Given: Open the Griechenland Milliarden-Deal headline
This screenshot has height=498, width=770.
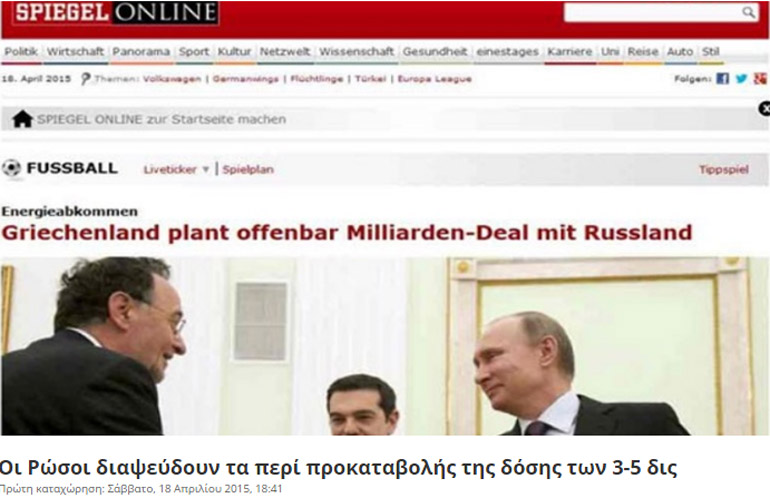Looking at the screenshot, I should (x=347, y=232).
